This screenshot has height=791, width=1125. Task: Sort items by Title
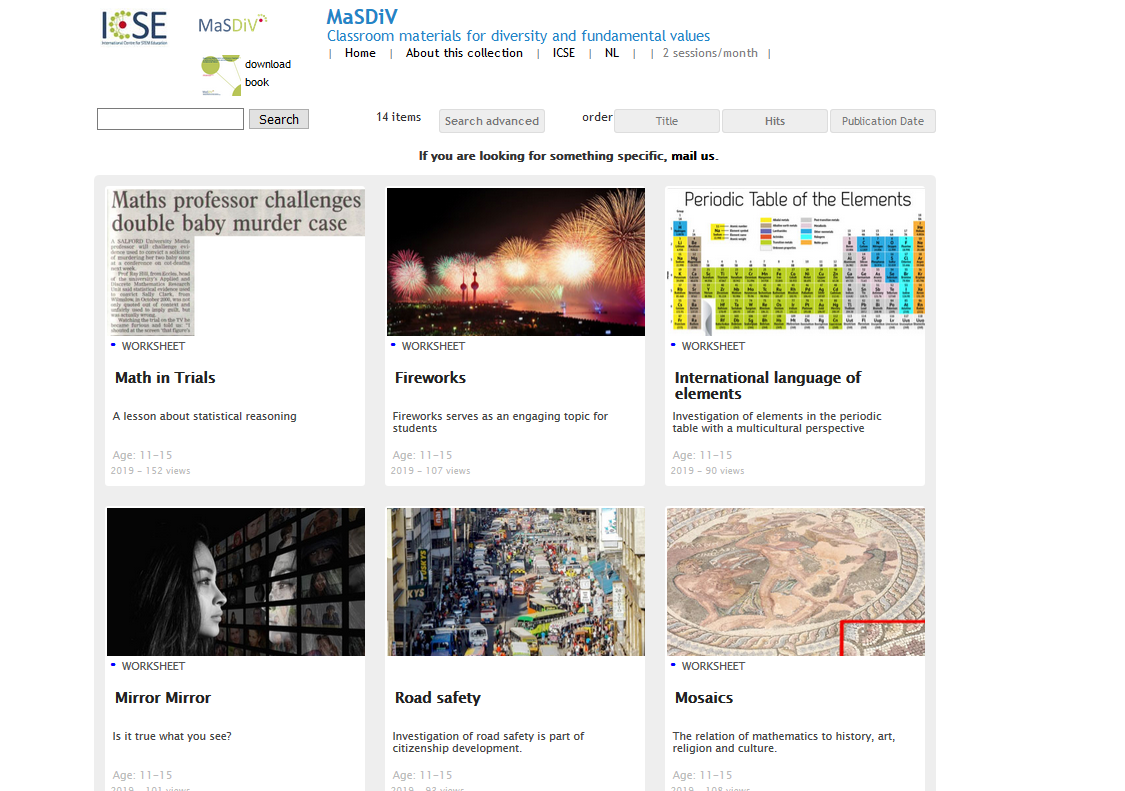[666, 121]
